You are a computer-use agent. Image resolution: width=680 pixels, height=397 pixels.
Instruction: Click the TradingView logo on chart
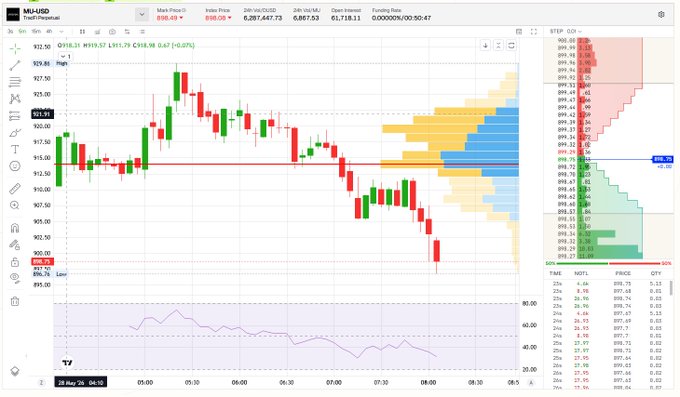point(67,362)
